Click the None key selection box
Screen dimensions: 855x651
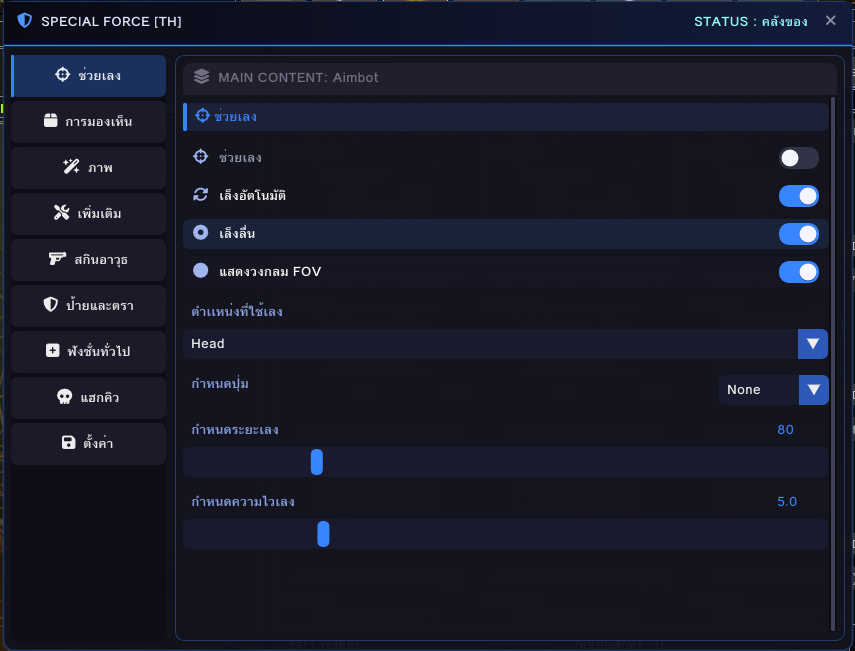(x=774, y=390)
